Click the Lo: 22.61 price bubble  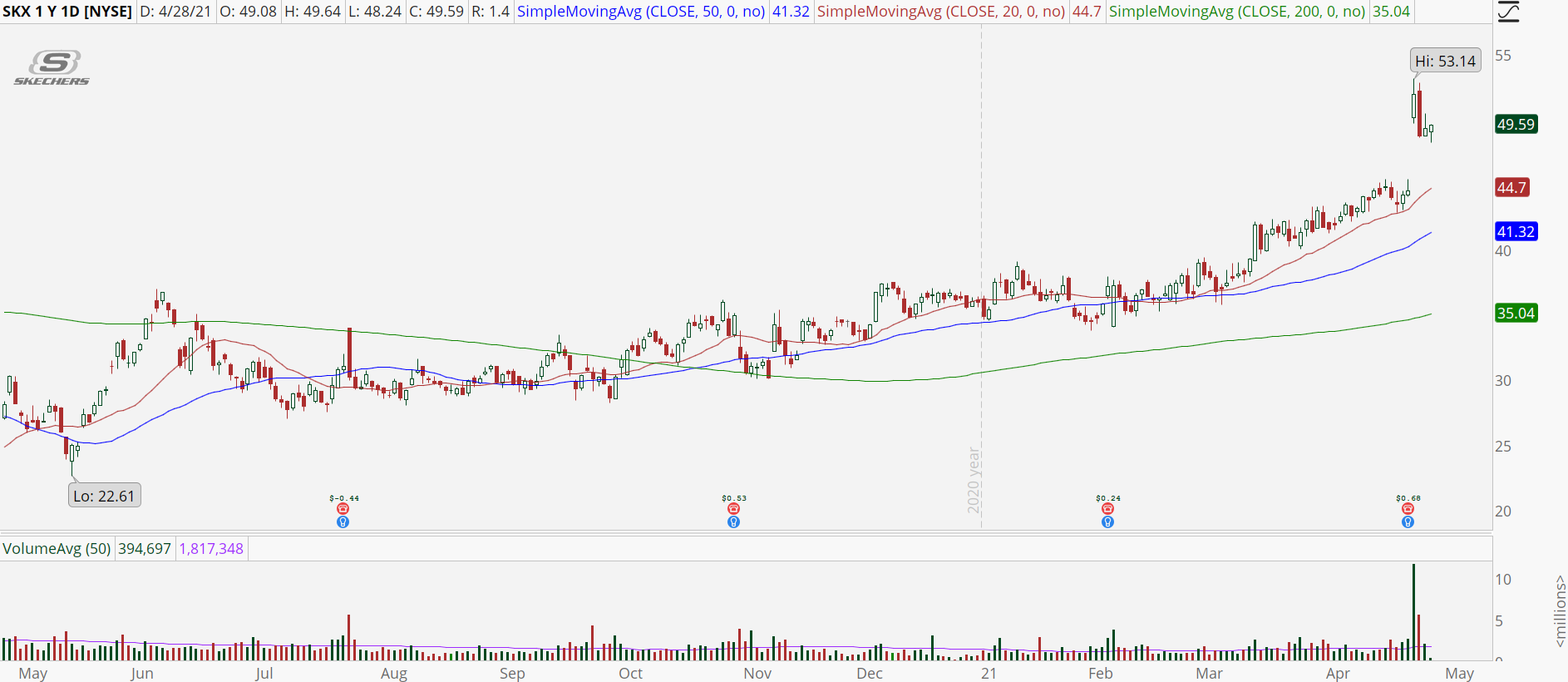[104, 496]
